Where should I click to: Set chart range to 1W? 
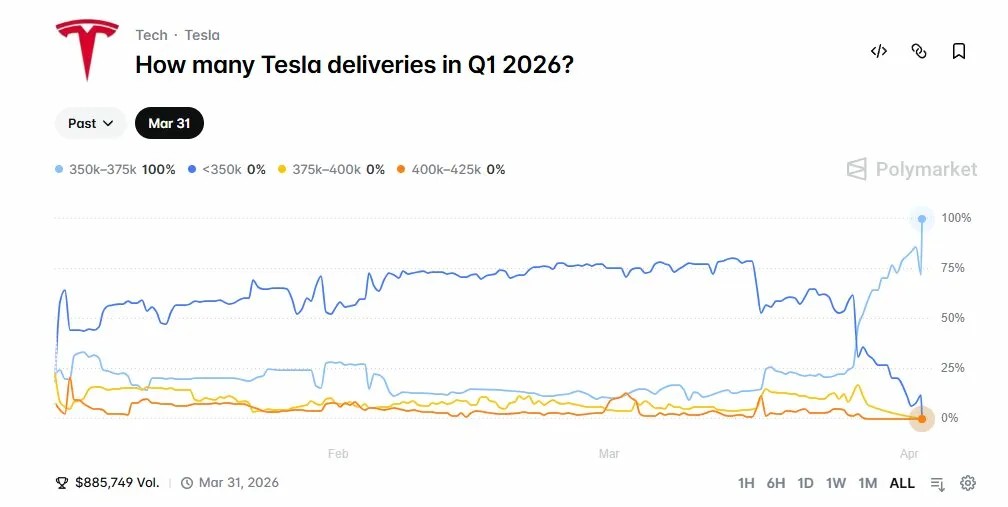[x=836, y=483]
